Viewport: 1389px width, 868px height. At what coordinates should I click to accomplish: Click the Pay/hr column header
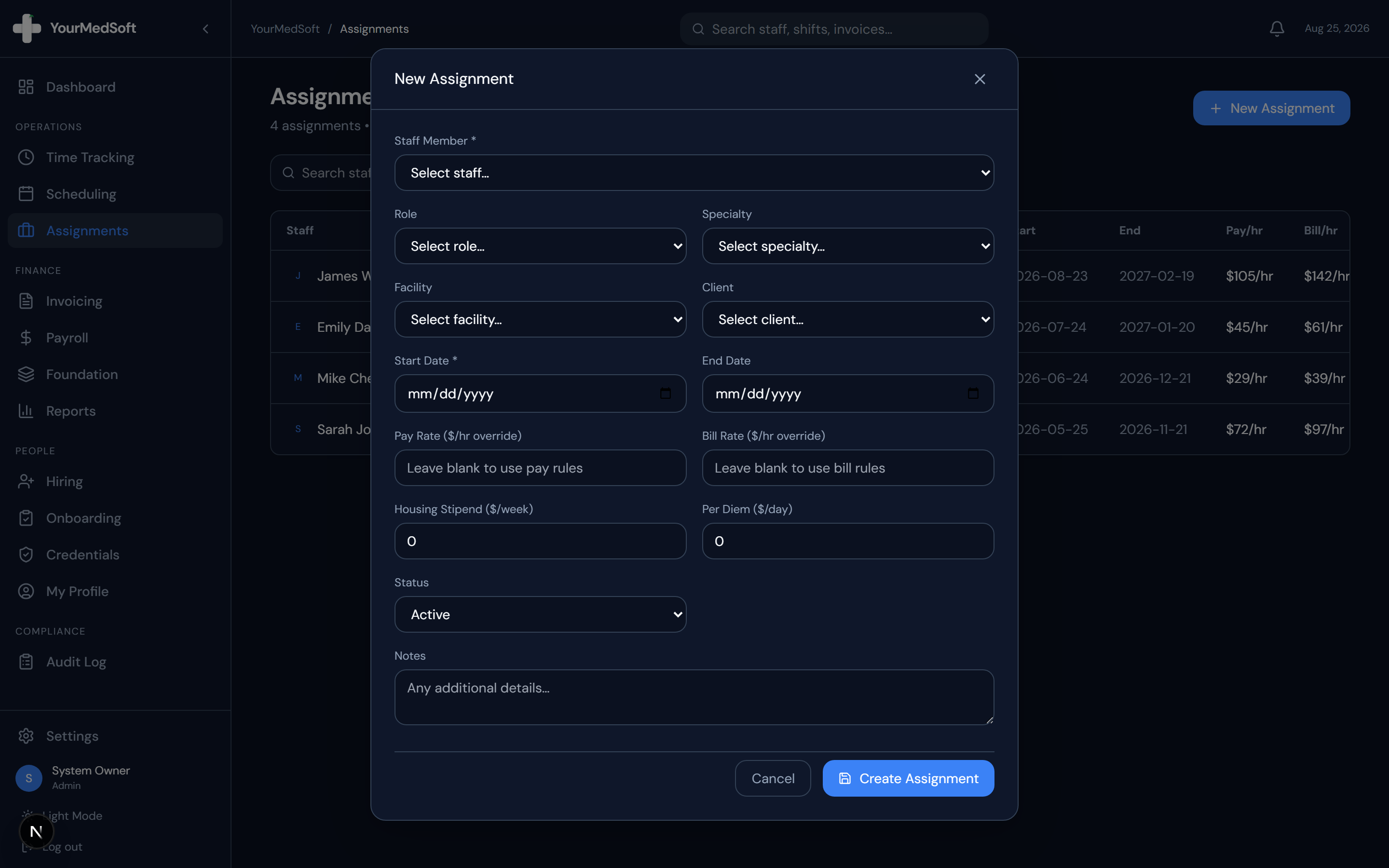[x=1244, y=230]
